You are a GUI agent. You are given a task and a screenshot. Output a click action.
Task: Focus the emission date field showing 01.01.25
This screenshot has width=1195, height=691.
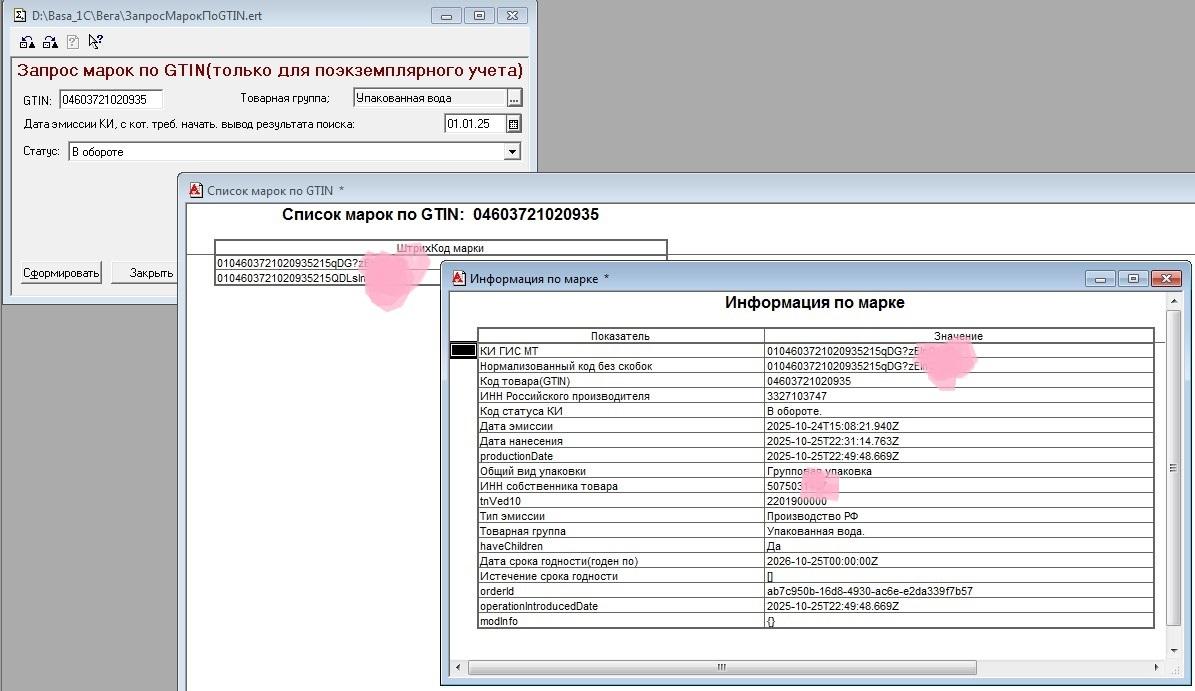(474, 124)
